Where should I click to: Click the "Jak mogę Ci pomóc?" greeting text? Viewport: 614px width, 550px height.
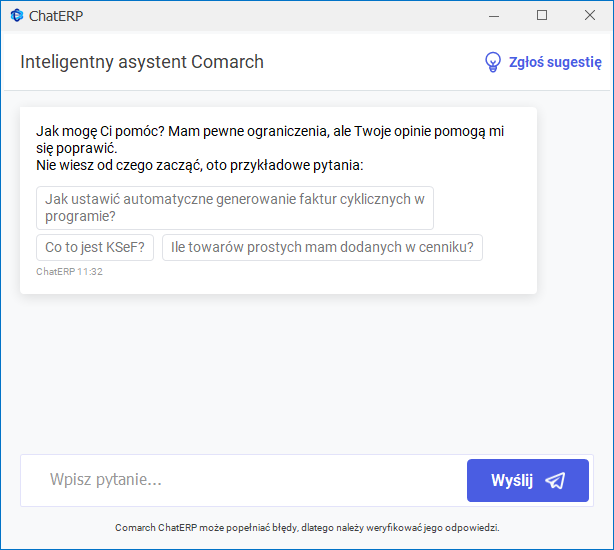[x=100, y=131]
